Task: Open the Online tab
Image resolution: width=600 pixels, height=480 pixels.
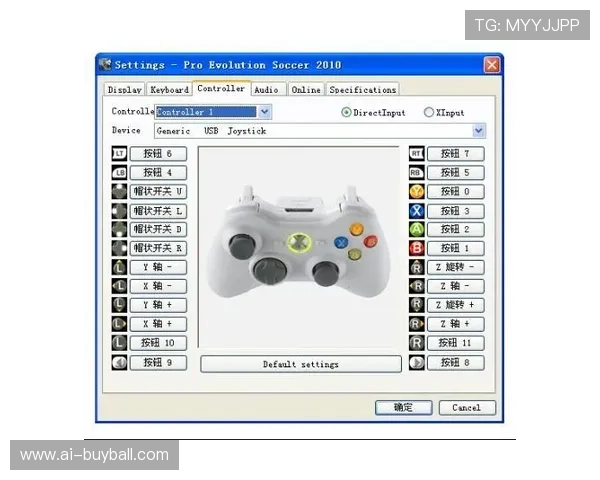Action: click(306, 90)
